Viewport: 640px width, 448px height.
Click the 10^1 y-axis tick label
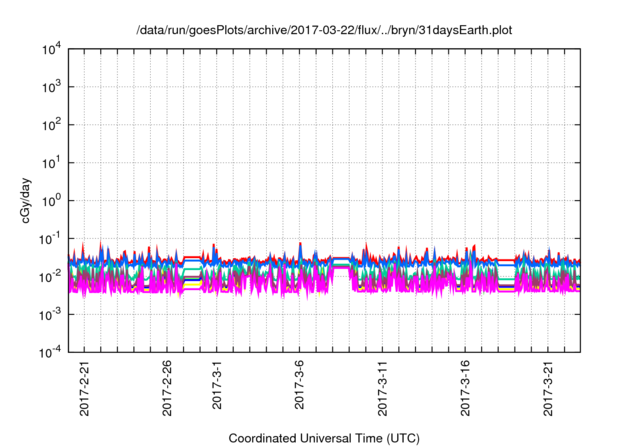52,163
